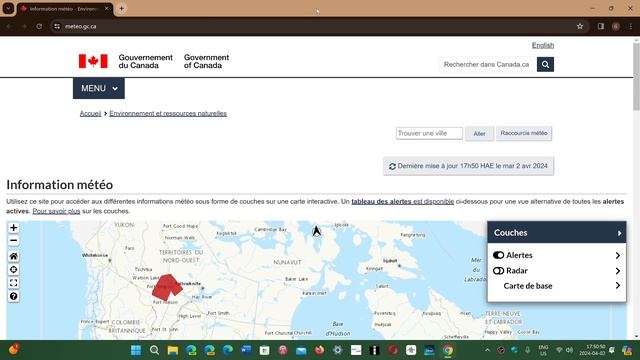640x360 pixels.
Task: Open Windows Start menu
Action: [x=136, y=350]
